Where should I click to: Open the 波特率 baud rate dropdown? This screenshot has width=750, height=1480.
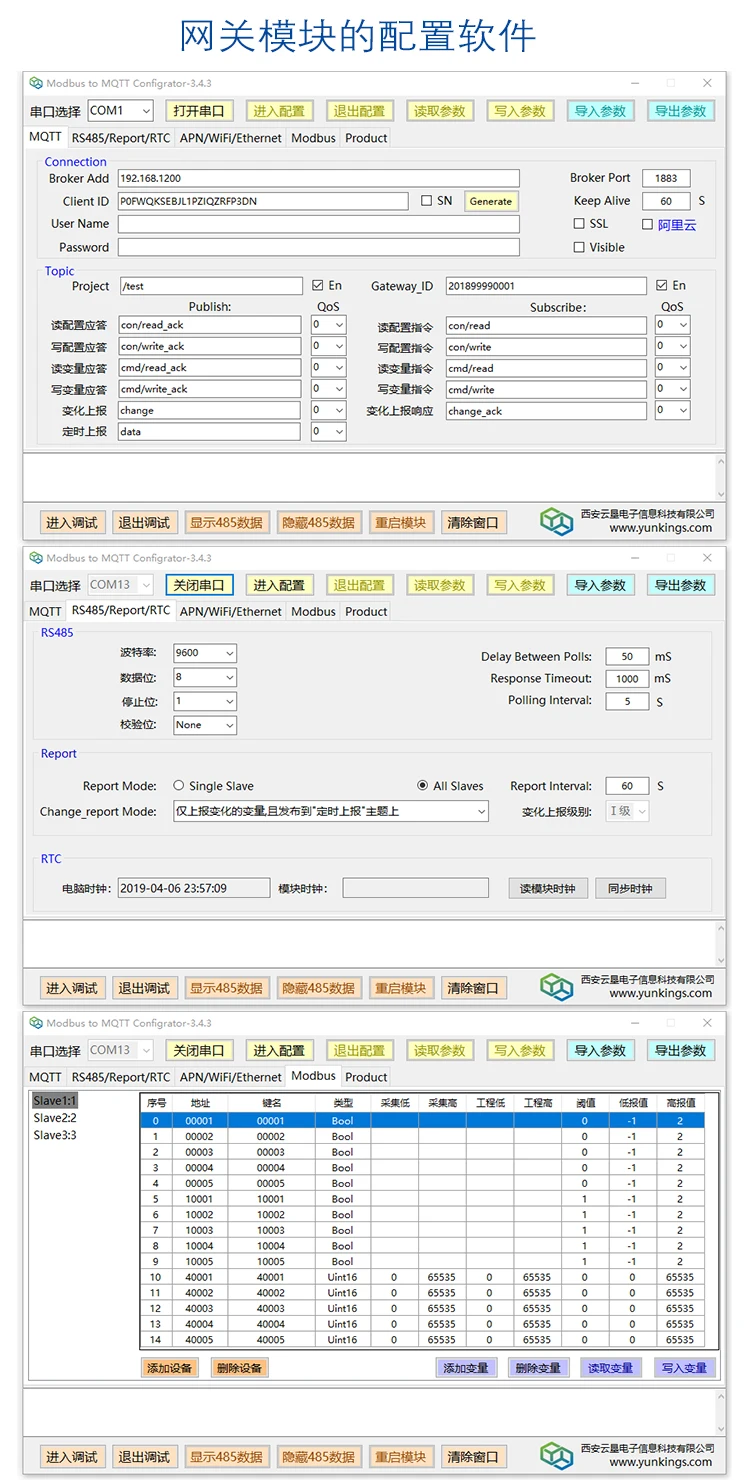(x=205, y=653)
